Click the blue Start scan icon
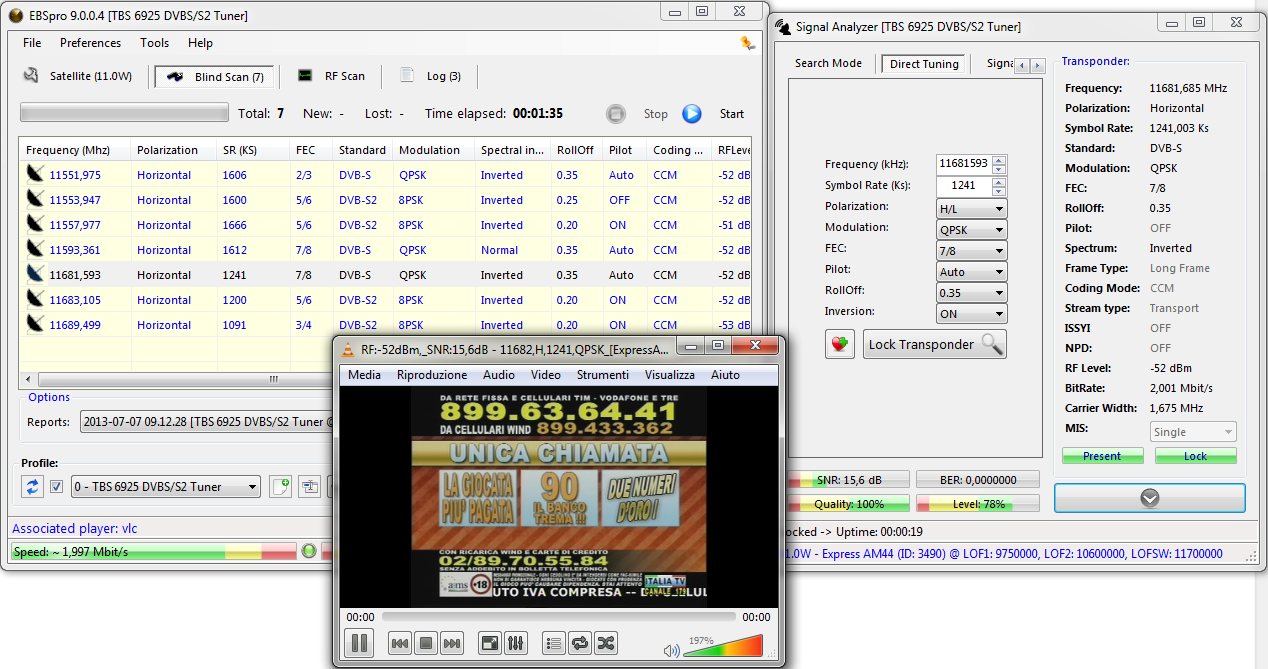Image resolution: width=1268 pixels, height=669 pixels. (692, 114)
